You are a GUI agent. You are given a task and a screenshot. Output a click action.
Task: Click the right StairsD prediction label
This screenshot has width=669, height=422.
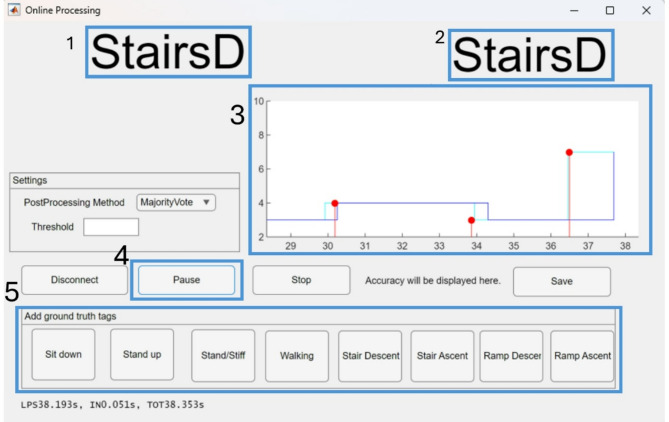coord(531,55)
